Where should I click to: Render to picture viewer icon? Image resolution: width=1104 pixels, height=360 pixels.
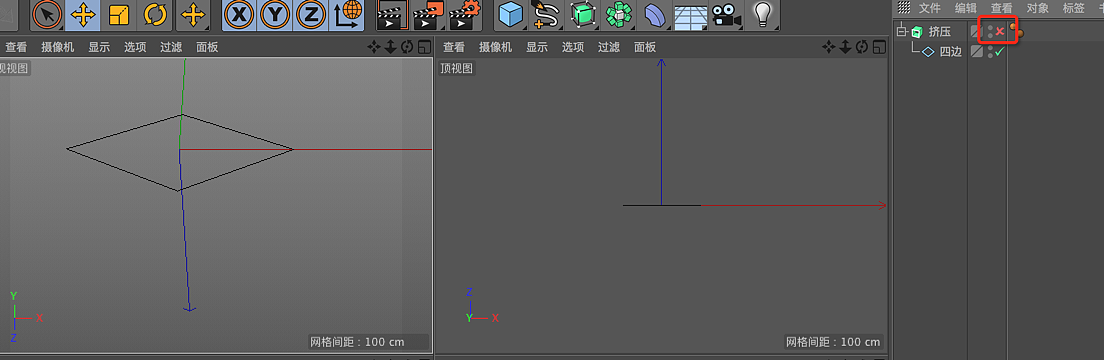tap(427, 15)
